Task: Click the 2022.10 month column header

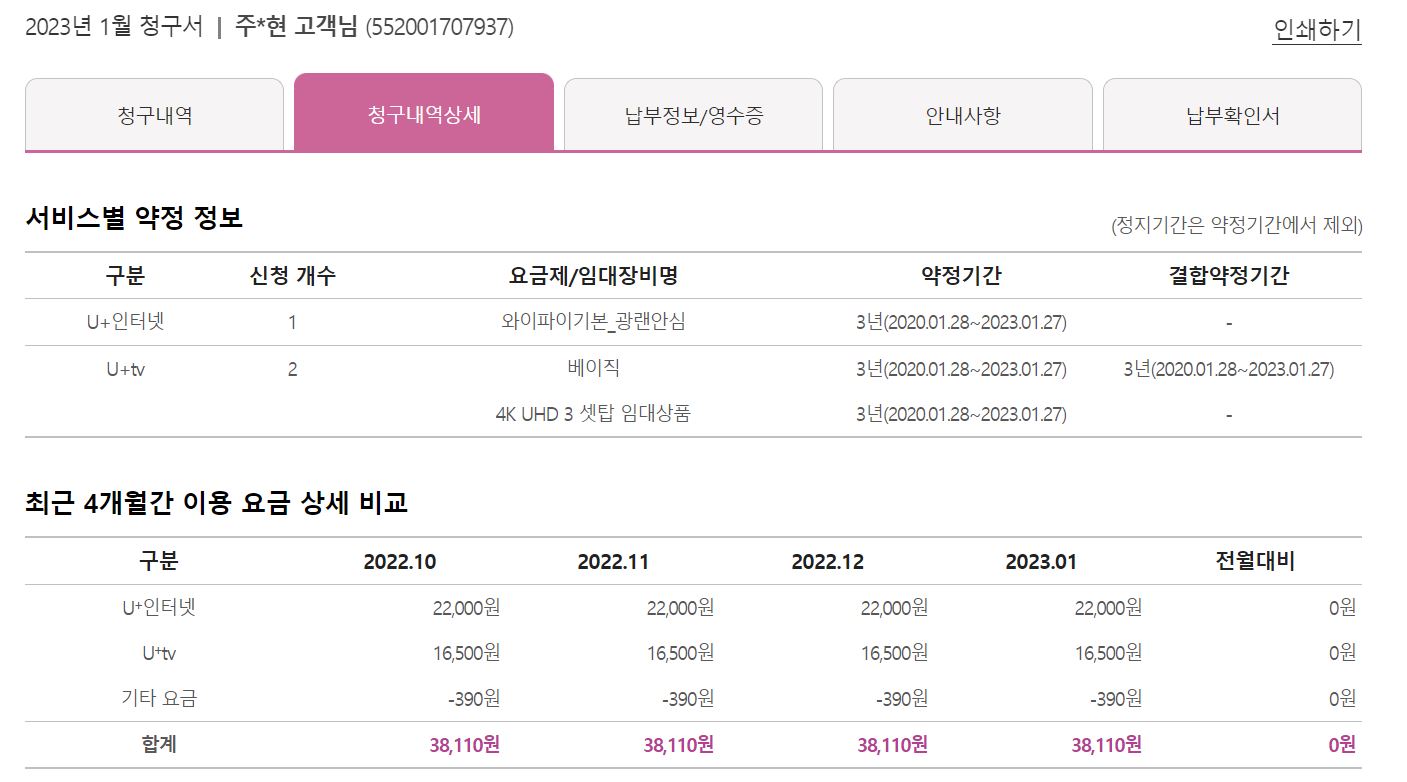Action: 400,562
